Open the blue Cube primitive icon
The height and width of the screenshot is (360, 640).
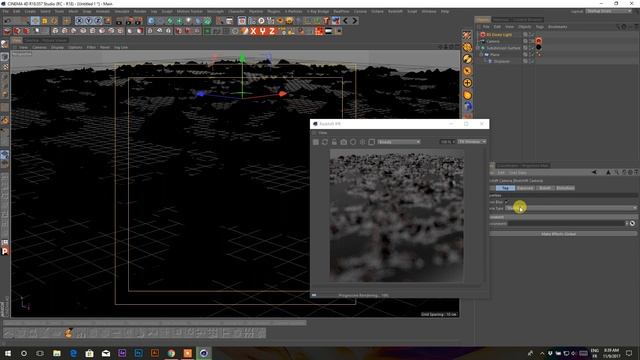point(151,20)
